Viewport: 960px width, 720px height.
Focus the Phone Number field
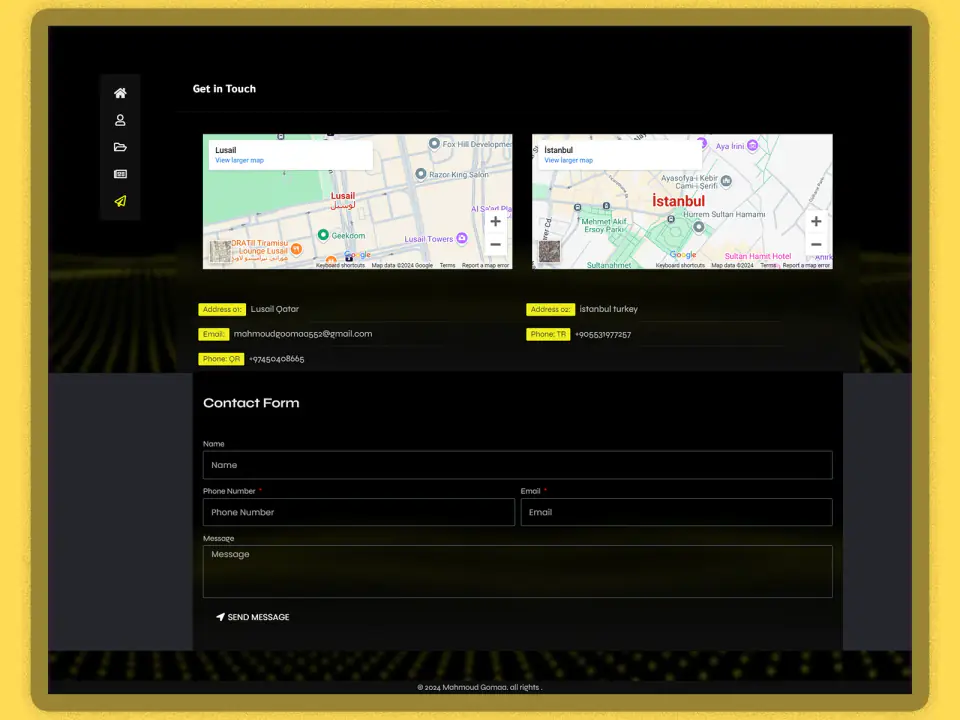359,512
